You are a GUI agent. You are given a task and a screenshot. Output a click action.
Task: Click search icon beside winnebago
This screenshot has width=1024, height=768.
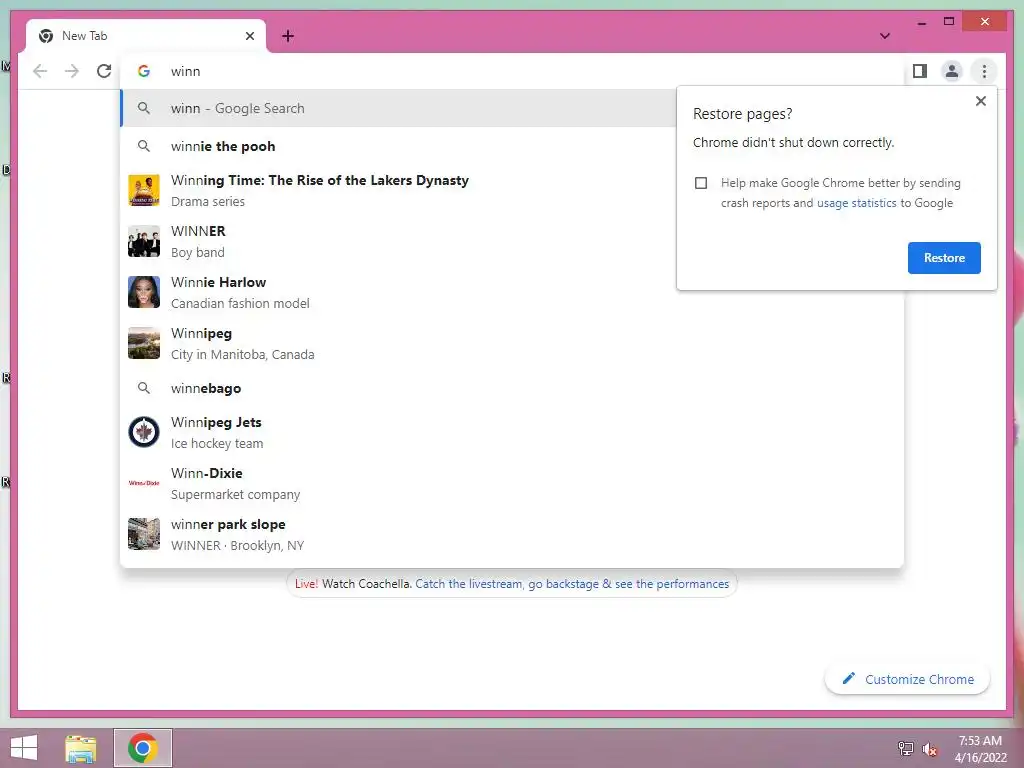[x=144, y=388]
